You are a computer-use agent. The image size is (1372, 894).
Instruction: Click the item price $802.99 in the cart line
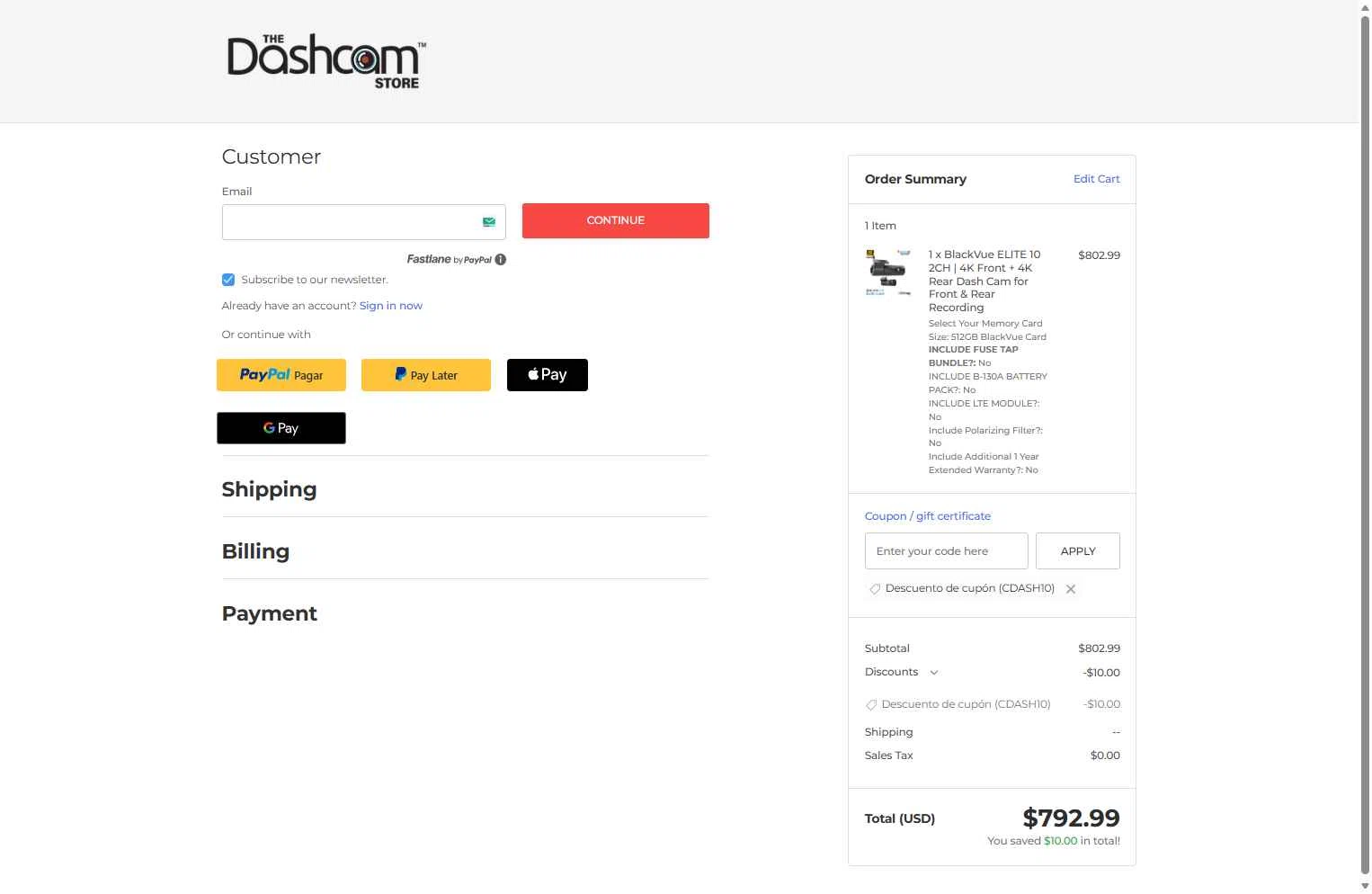point(1100,255)
